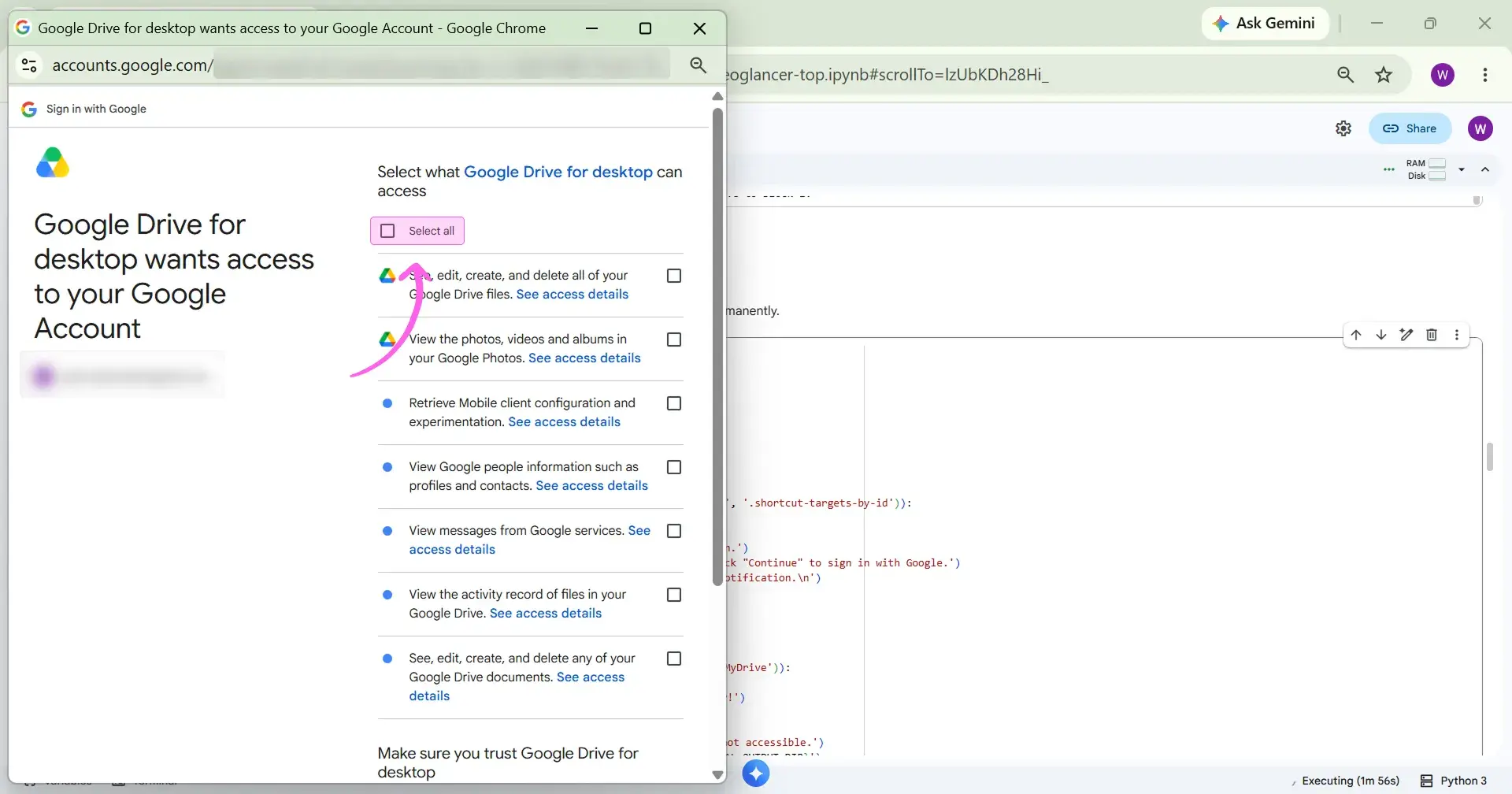This screenshot has height=794, width=1512.
Task: Check the box for all Google Drive files access
Action: [674, 276]
